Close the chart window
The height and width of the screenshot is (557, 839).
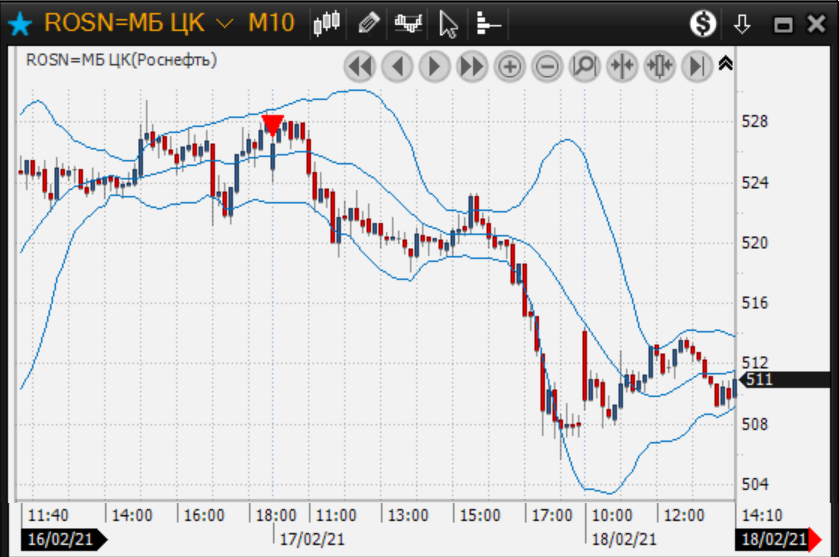(817, 24)
